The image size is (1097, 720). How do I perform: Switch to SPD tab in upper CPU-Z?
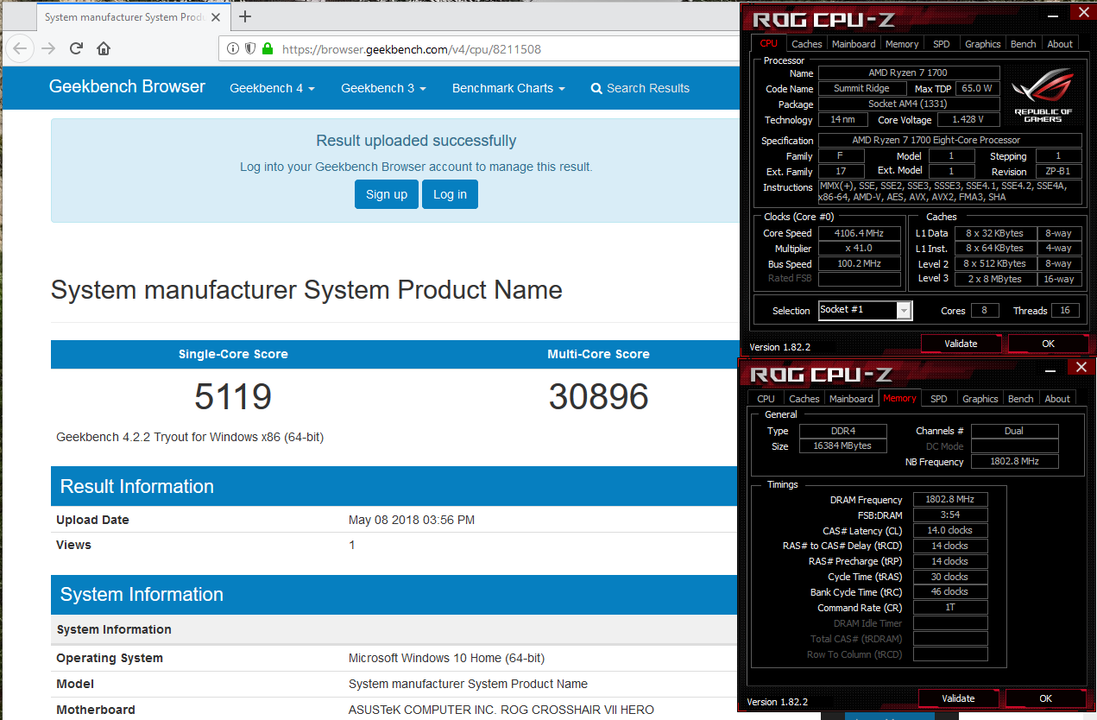(x=942, y=43)
